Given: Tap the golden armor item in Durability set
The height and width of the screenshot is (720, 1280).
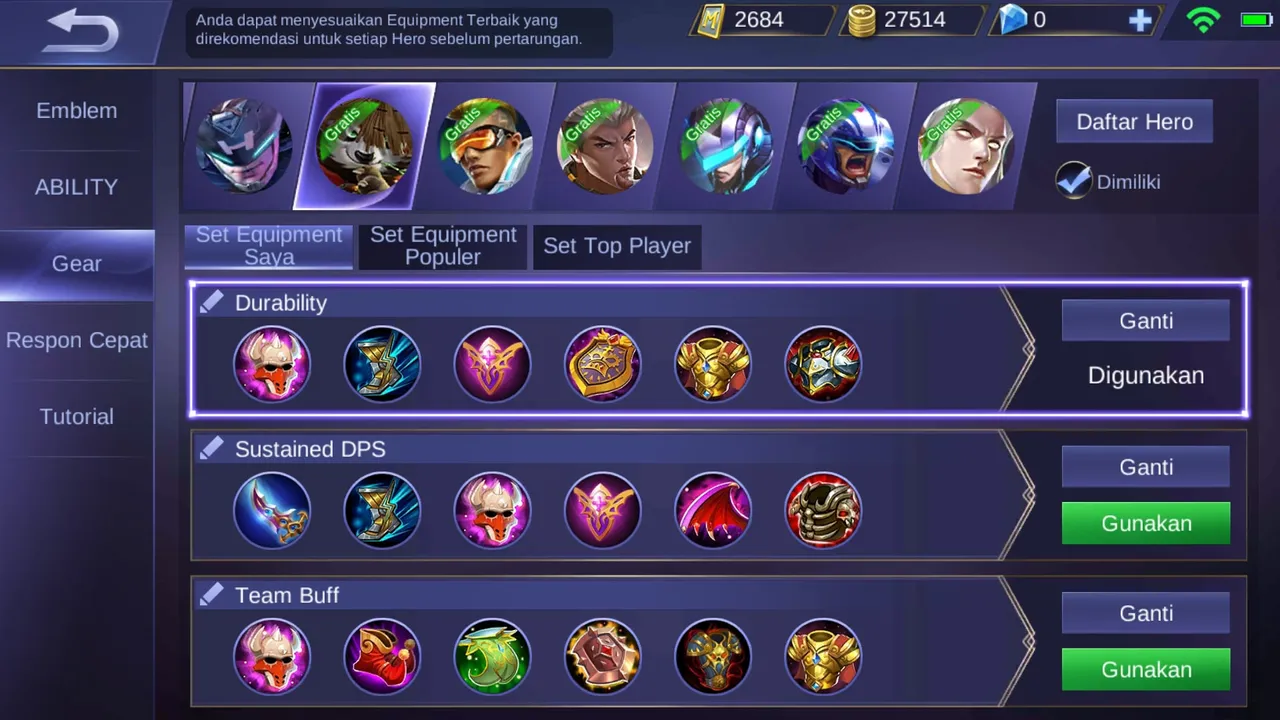Looking at the screenshot, I should coord(712,364).
